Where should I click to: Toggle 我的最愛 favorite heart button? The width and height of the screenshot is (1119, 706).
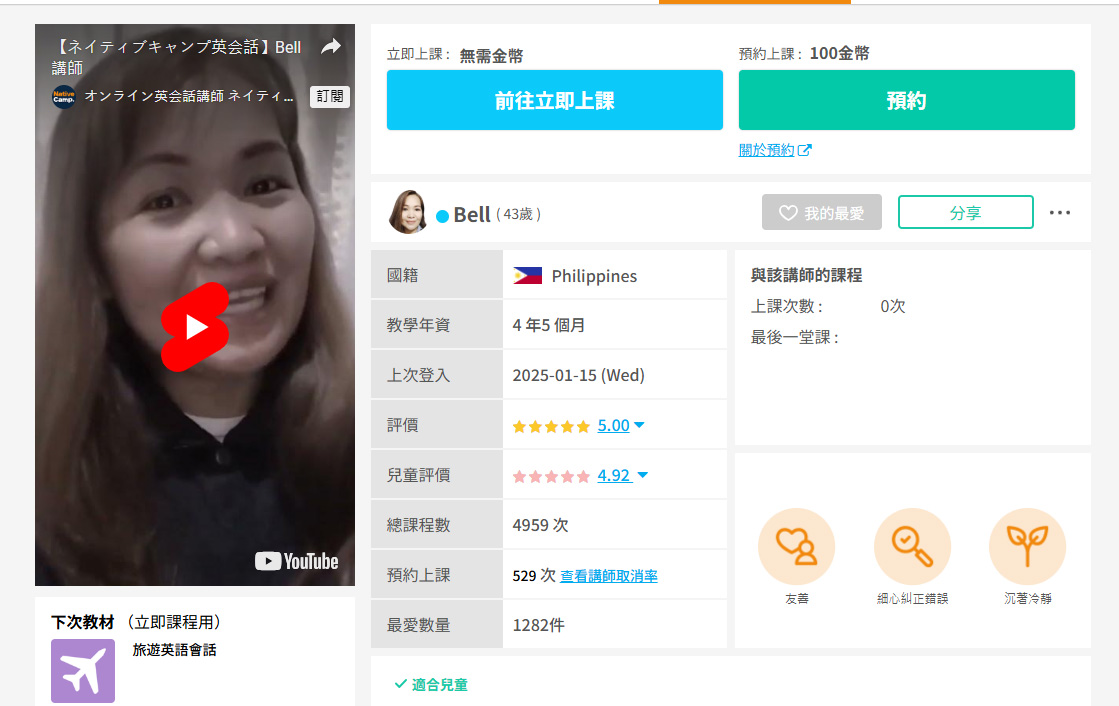point(821,212)
